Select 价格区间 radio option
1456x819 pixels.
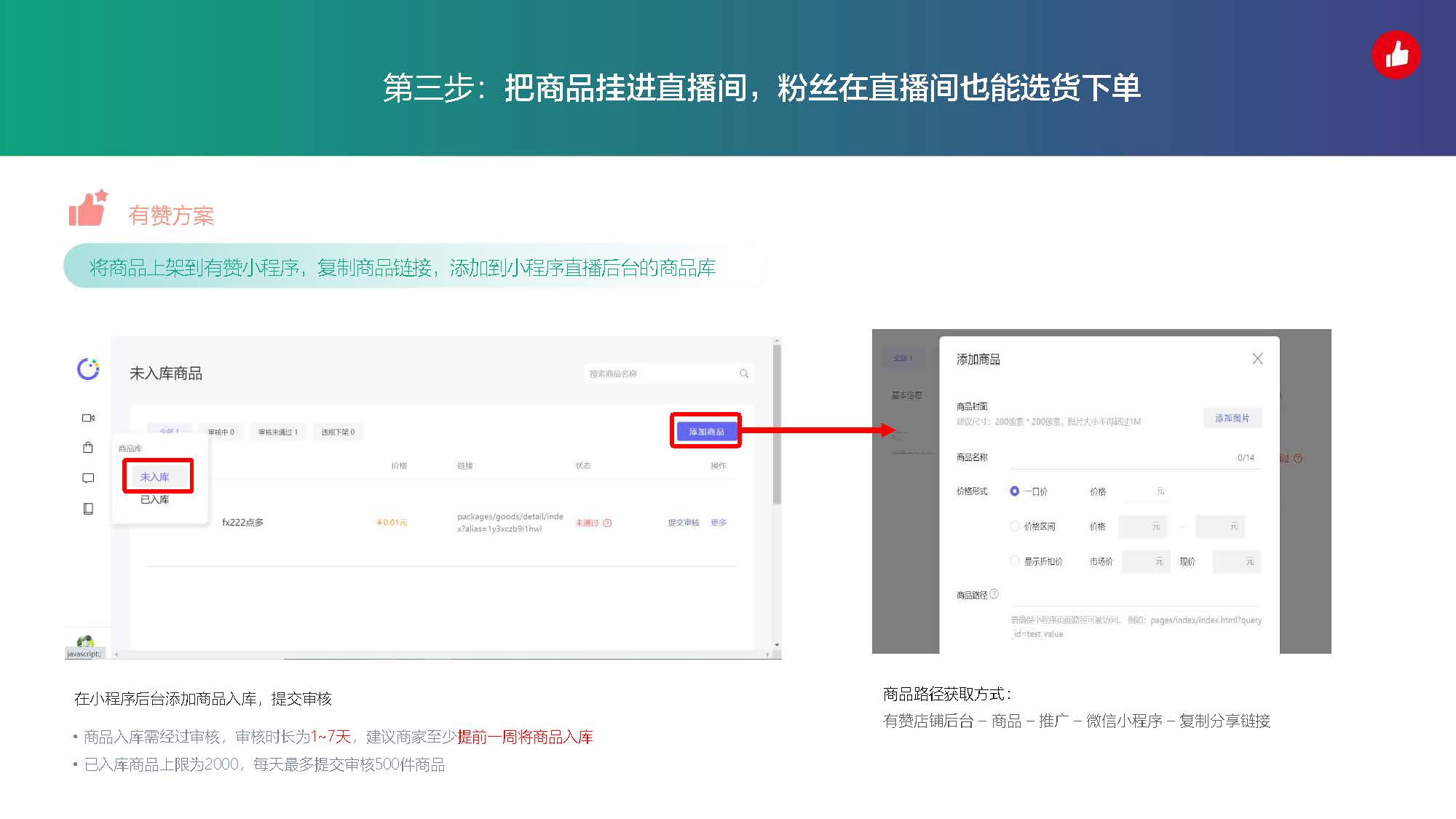(x=1014, y=526)
